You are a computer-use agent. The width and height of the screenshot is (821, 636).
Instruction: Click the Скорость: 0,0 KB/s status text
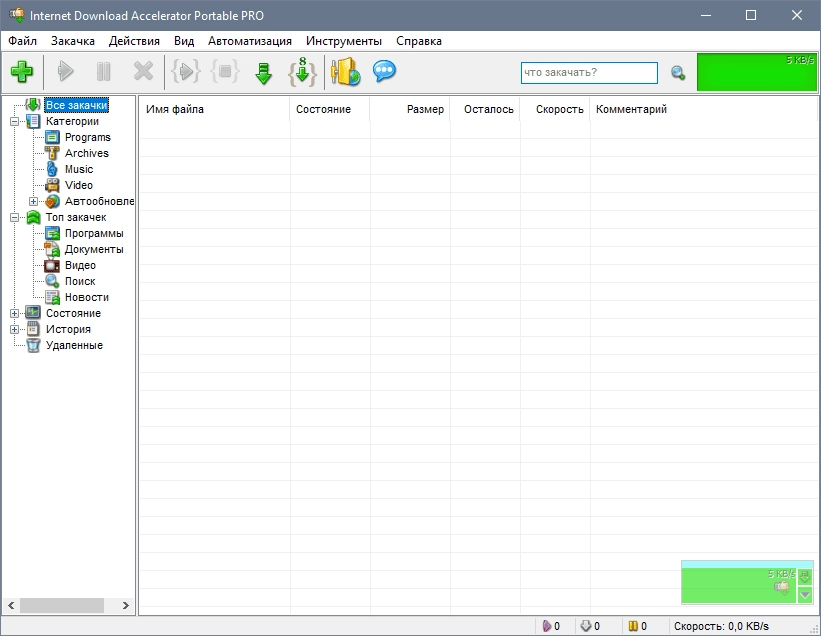click(721, 626)
